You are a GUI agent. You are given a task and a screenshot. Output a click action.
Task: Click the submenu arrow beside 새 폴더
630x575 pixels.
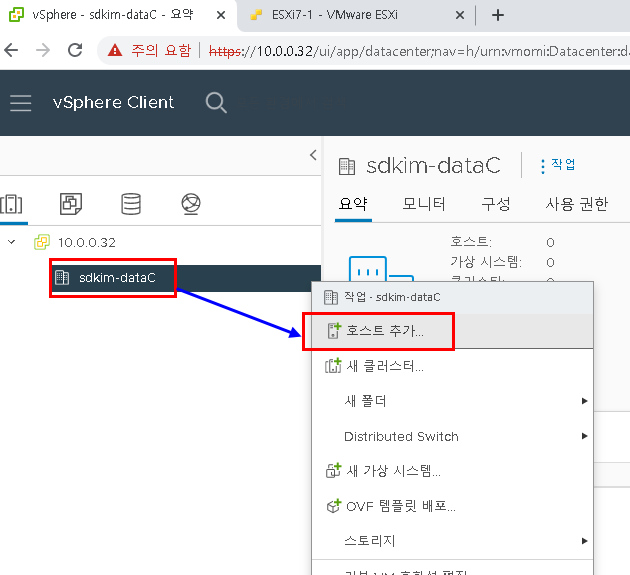[x=585, y=401]
